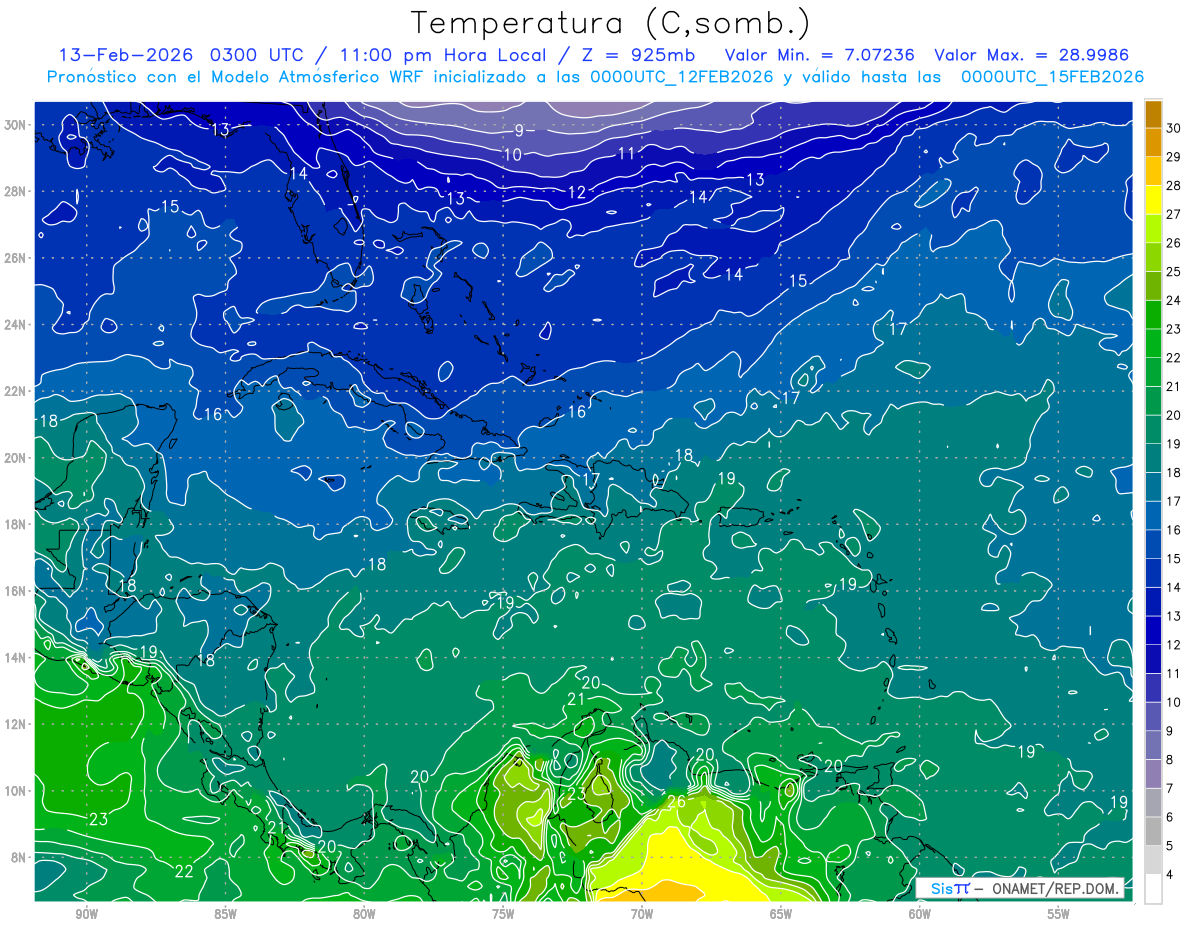
Task: Click the "Valor Max. = 28.9986" text
Action: pos(1032,55)
